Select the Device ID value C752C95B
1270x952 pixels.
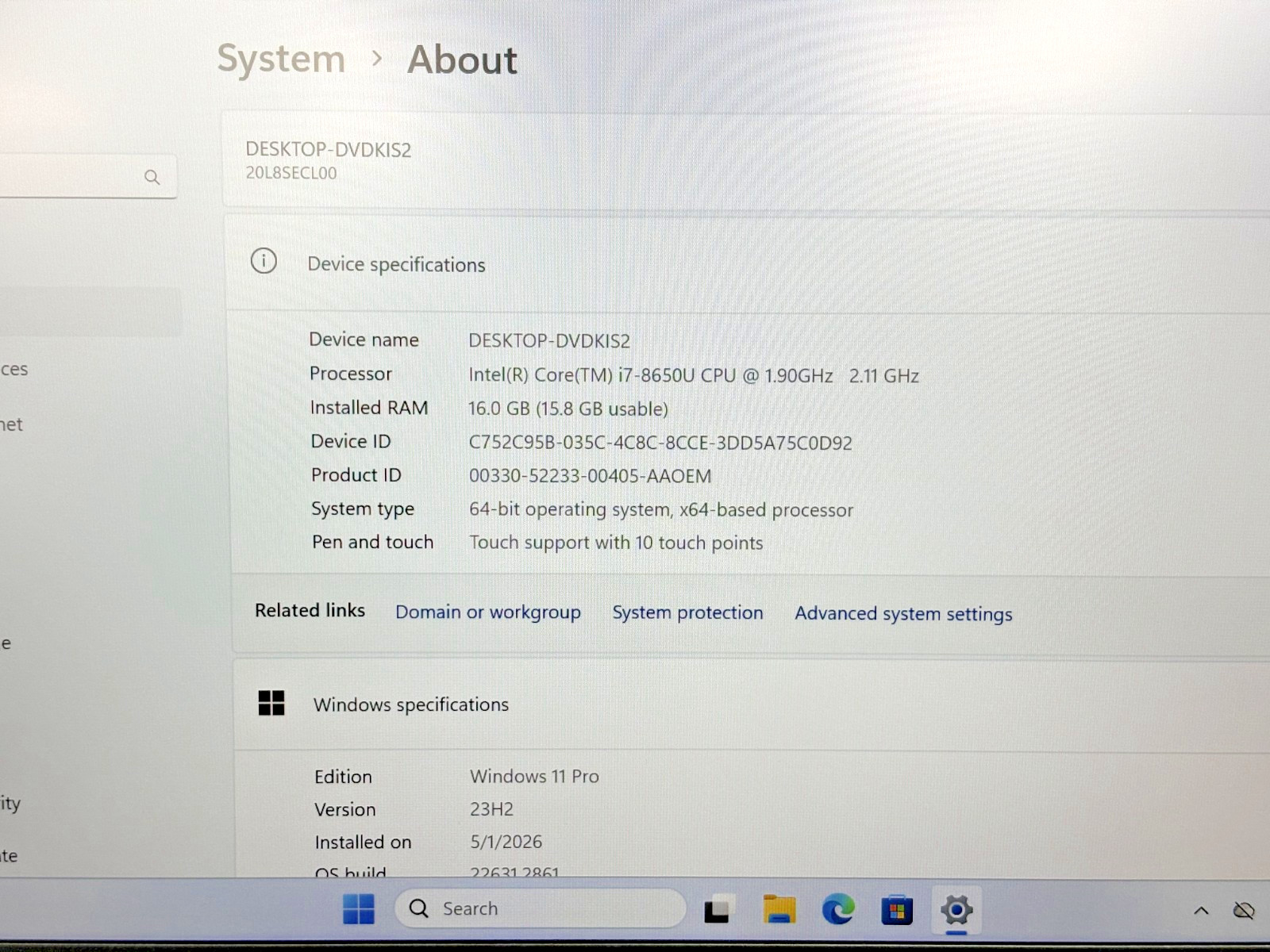pyautogui.click(x=660, y=443)
